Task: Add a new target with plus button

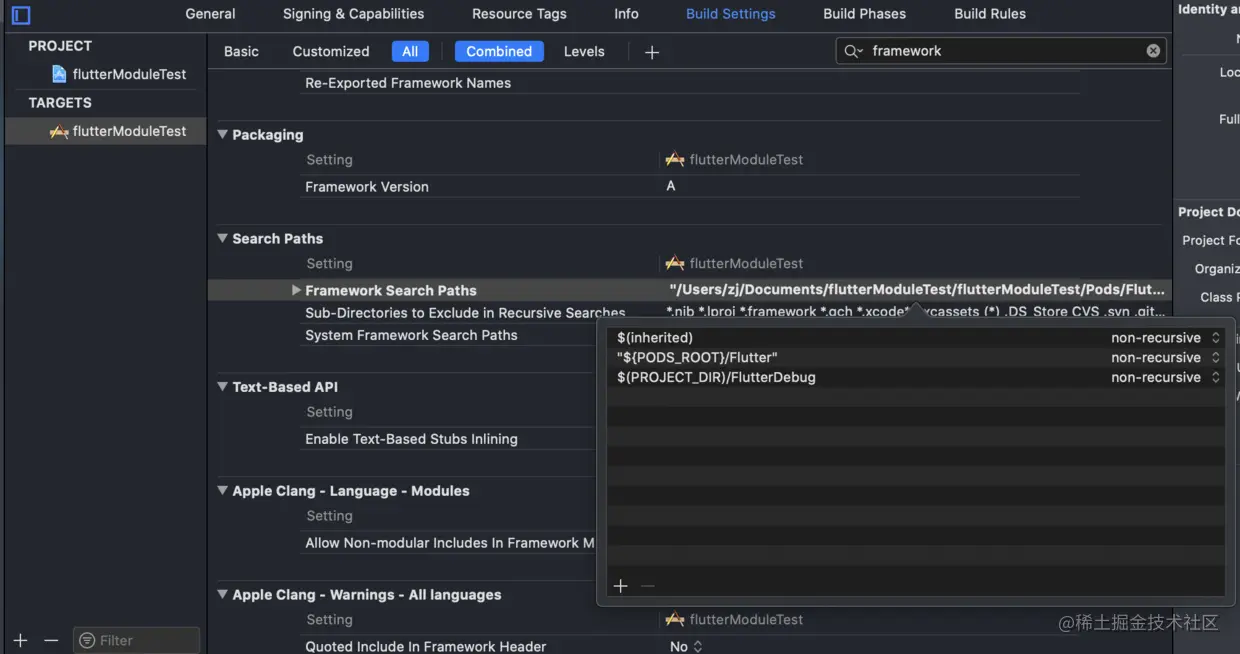Action: pyautogui.click(x=20, y=640)
